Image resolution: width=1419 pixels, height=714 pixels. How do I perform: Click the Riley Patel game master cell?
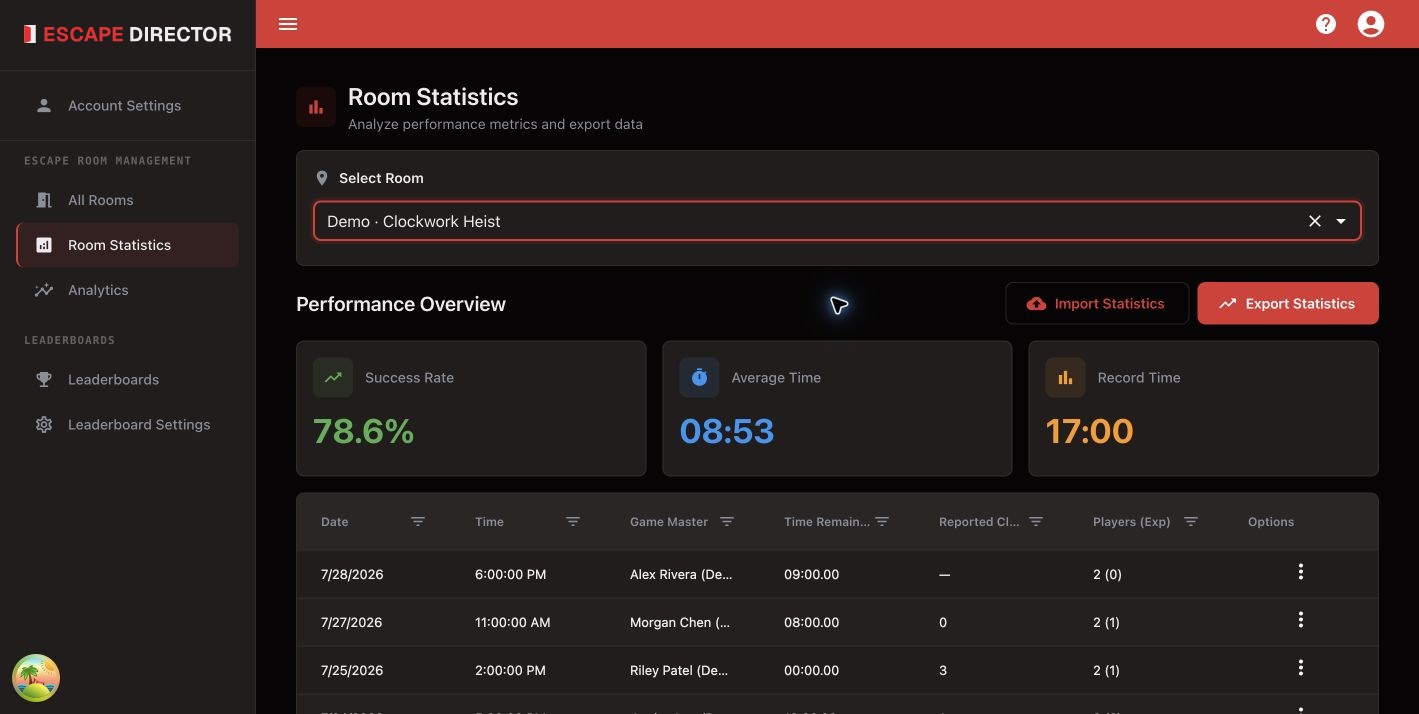[679, 670]
